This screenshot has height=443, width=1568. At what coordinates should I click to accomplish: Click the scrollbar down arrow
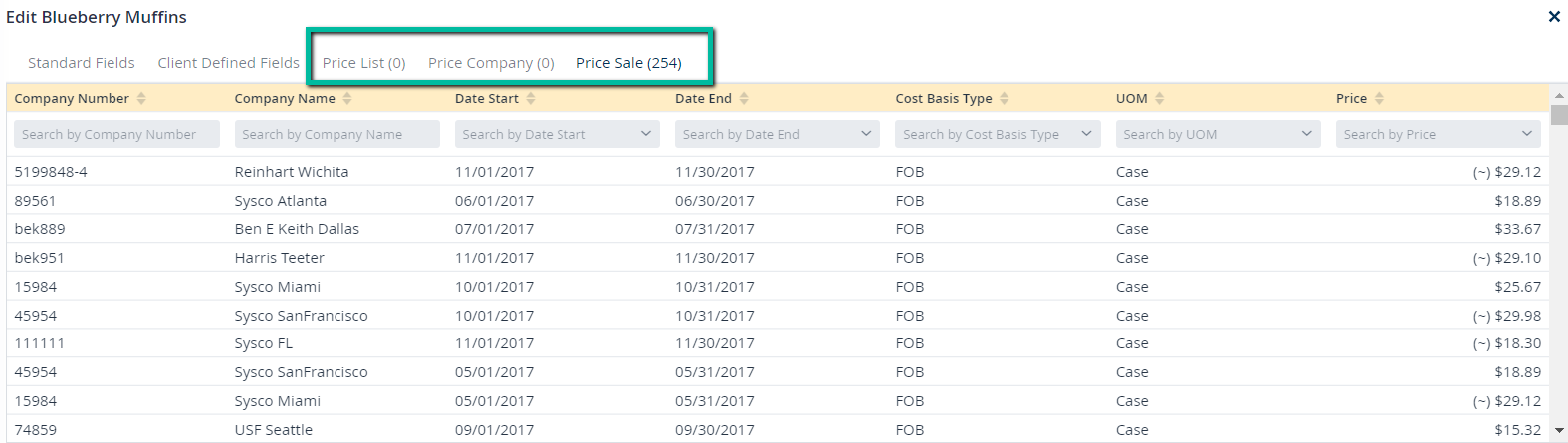click(x=1559, y=431)
